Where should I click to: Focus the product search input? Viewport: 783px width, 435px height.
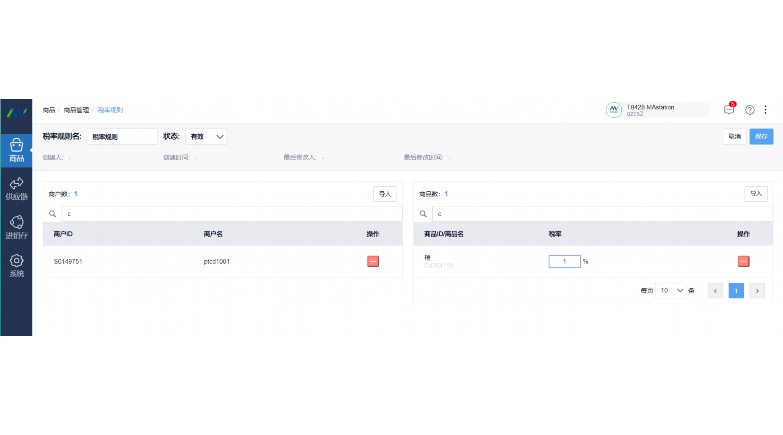pos(602,214)
